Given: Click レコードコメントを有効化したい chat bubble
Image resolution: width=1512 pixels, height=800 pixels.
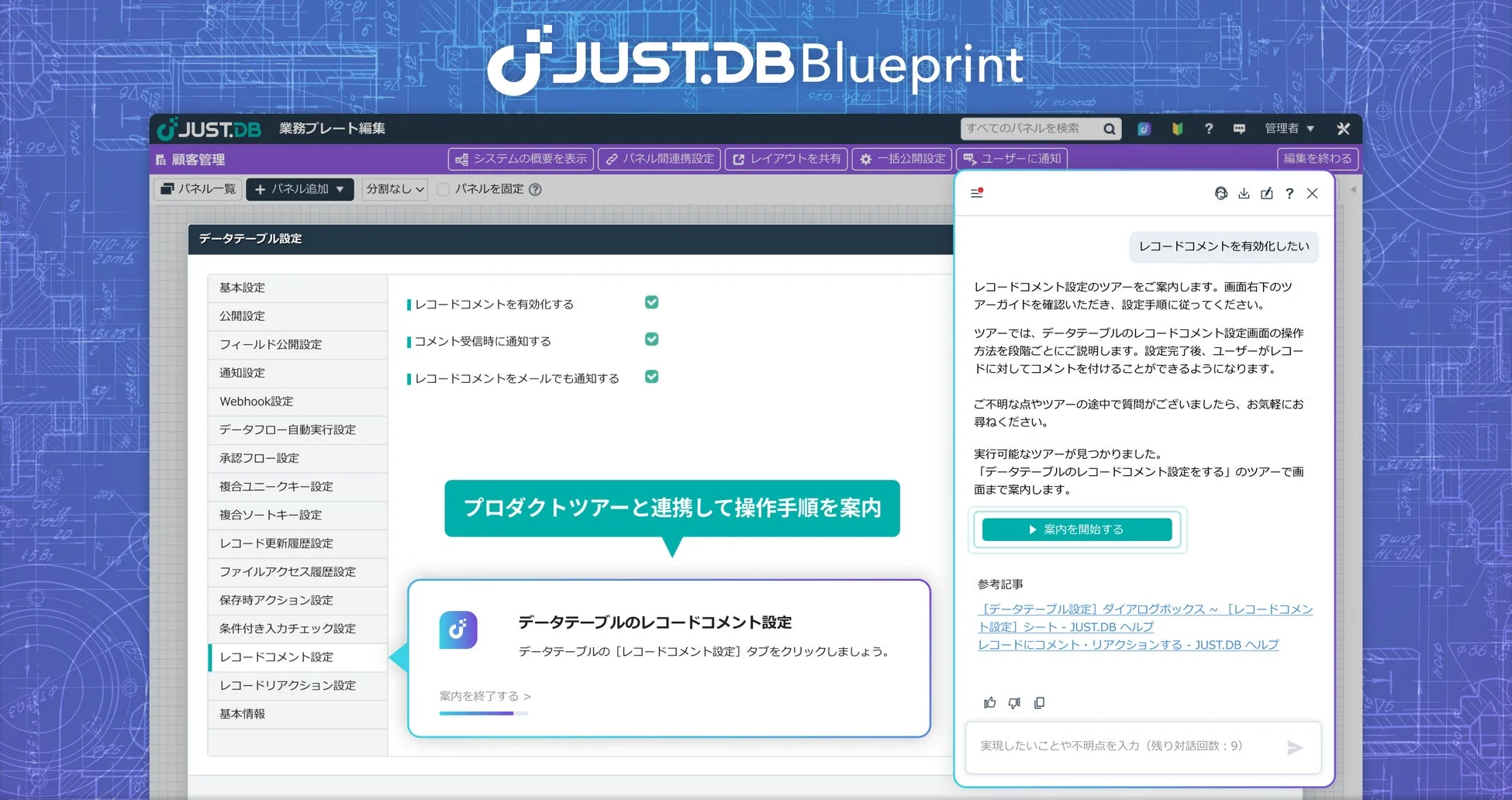Looking at the screenshot, I should point(1224,247).
